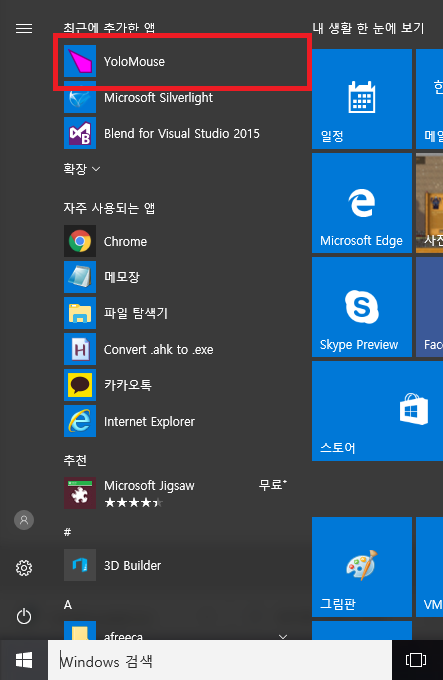Open the Microsoft Edge tile
443x680 pixels.
click(362, 203)
